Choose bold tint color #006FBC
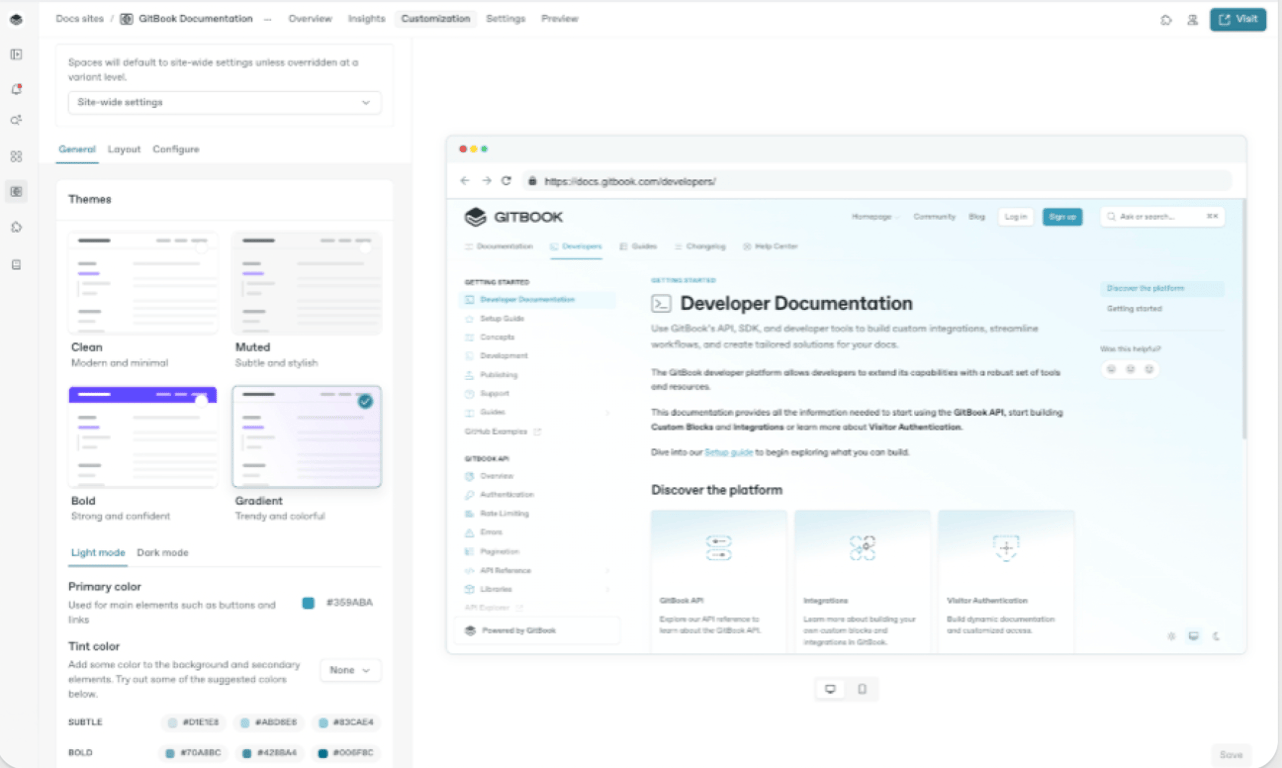This screenshot has width=1282, height=768. click(x=346, y=753)
